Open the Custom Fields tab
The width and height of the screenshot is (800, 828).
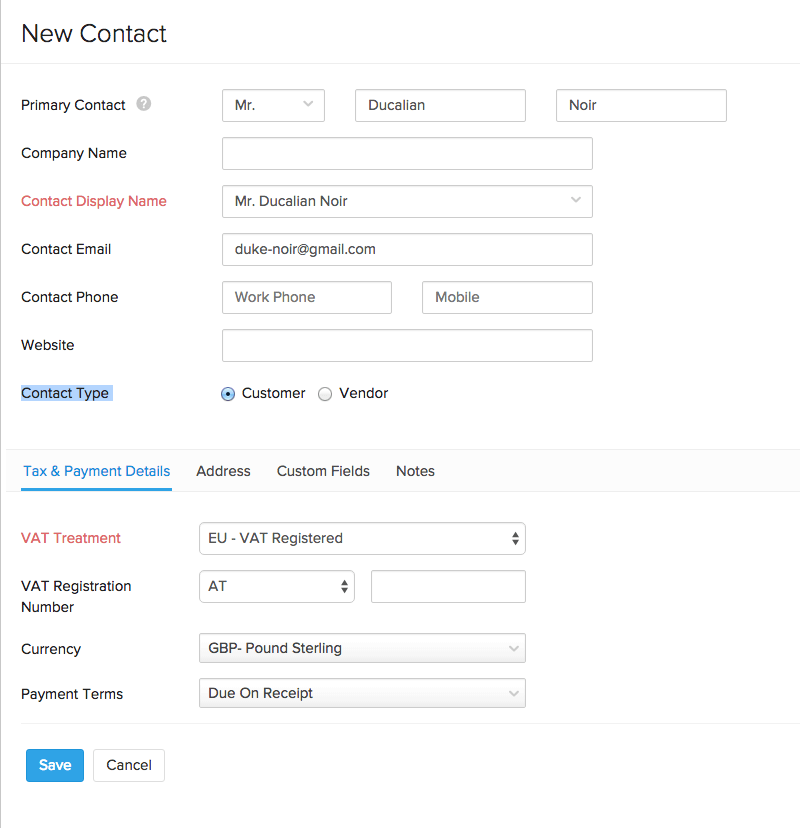click(x=323, y=471)
